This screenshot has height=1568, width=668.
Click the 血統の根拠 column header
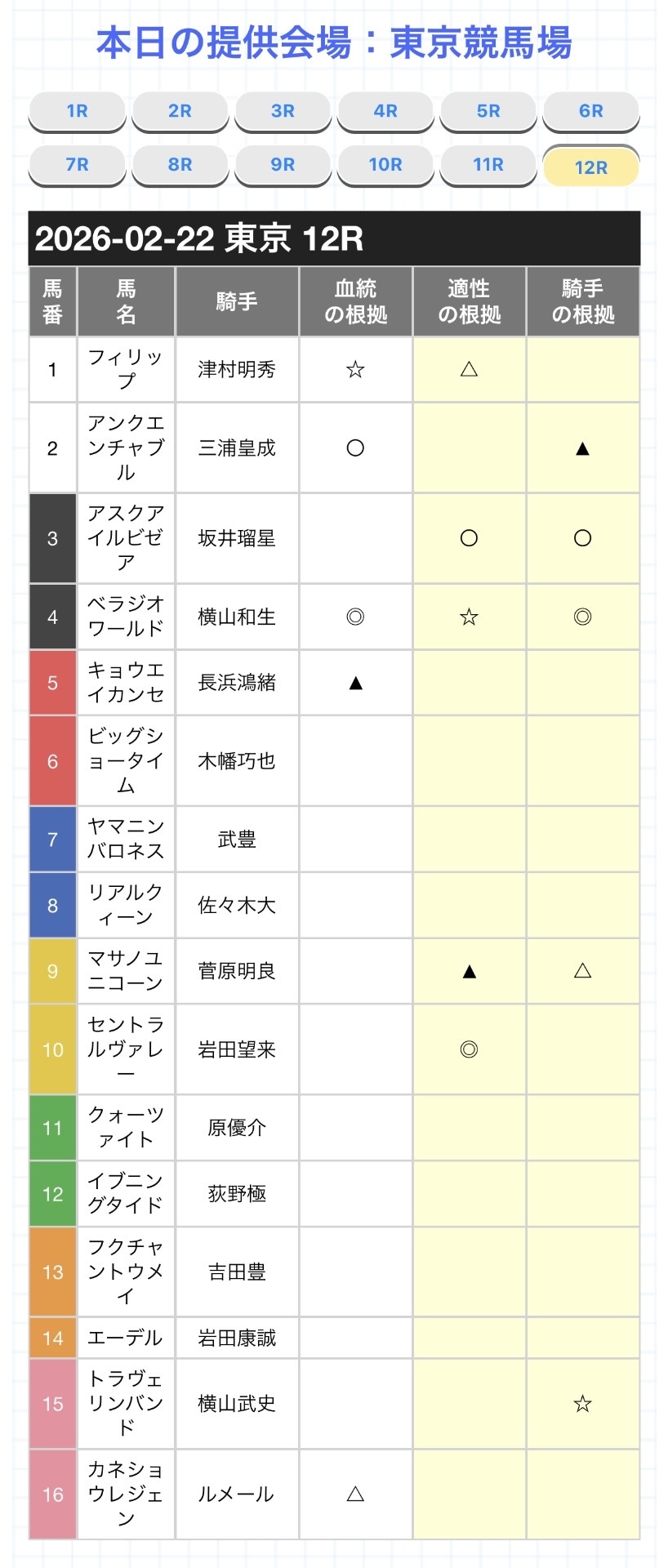click(x=355, y=301)
